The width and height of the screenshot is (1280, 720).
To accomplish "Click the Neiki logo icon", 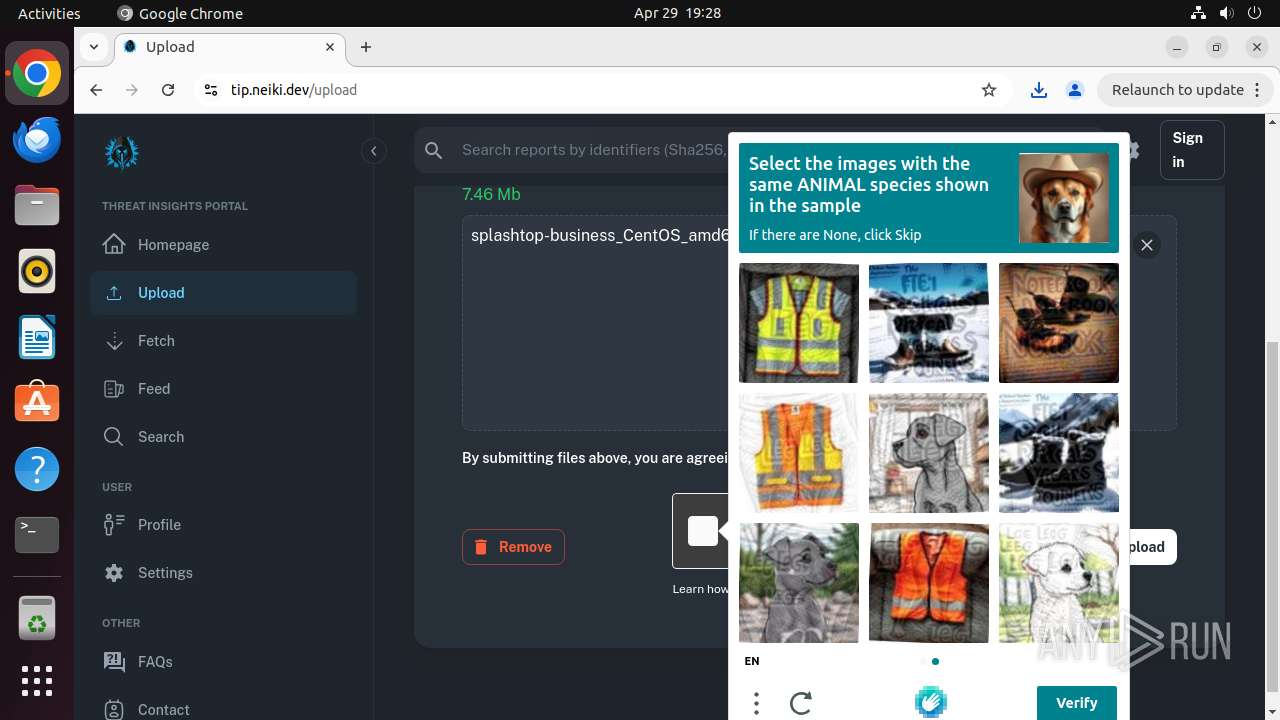I will tap(122, 152).
